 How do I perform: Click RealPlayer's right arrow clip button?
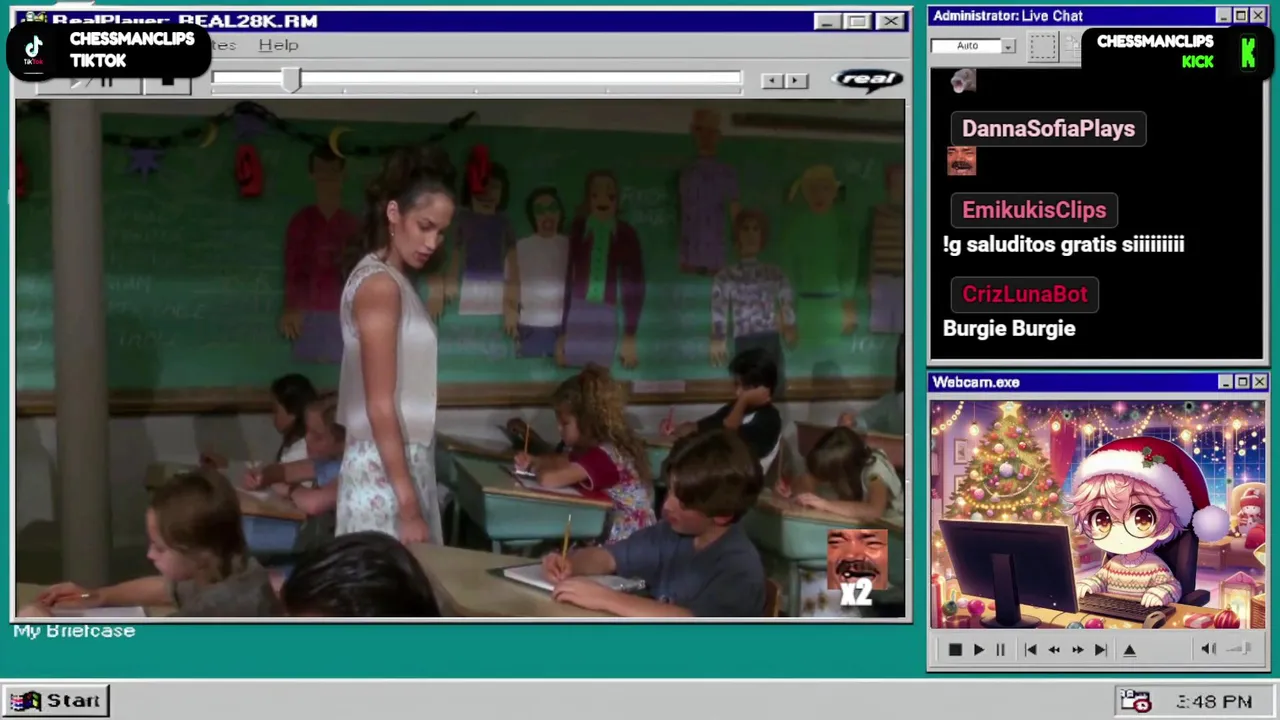click(x=796, y=81)
